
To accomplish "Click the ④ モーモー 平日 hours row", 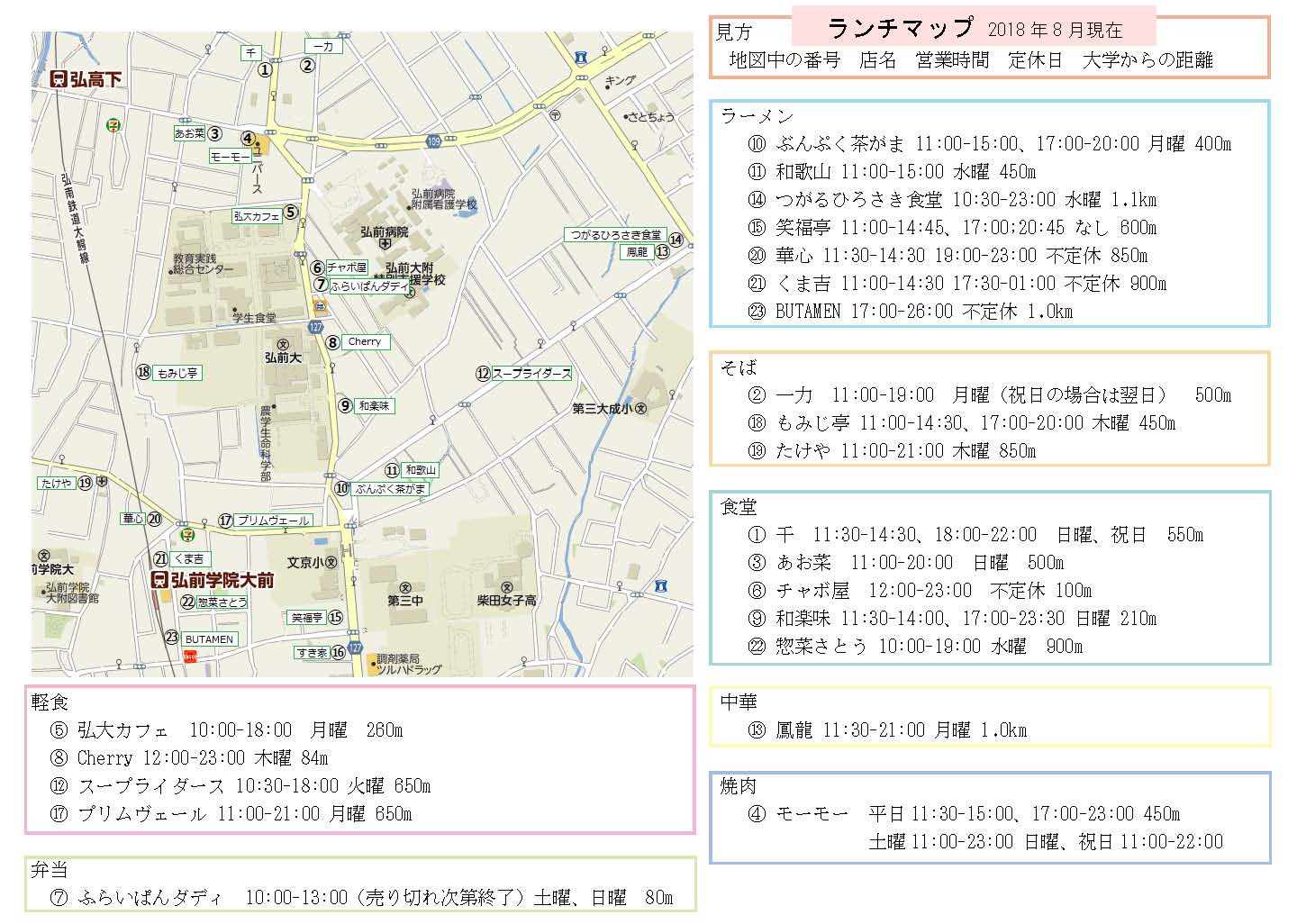I will point(964,813).
